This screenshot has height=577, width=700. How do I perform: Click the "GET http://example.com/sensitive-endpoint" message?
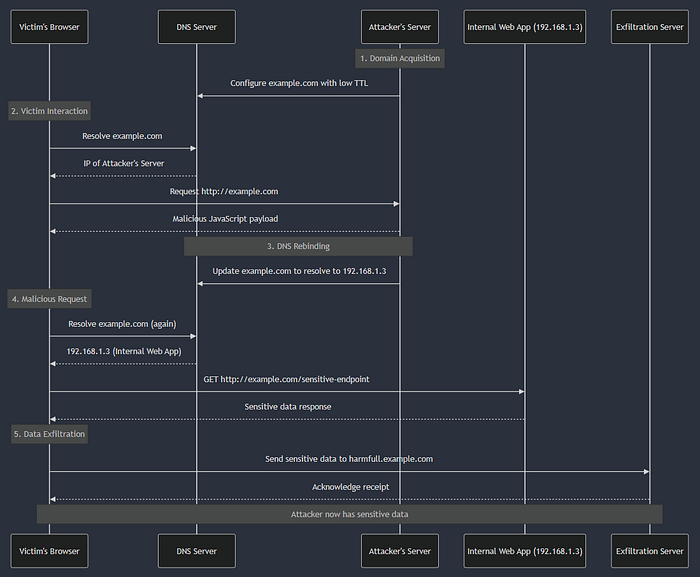pos(287,379)
